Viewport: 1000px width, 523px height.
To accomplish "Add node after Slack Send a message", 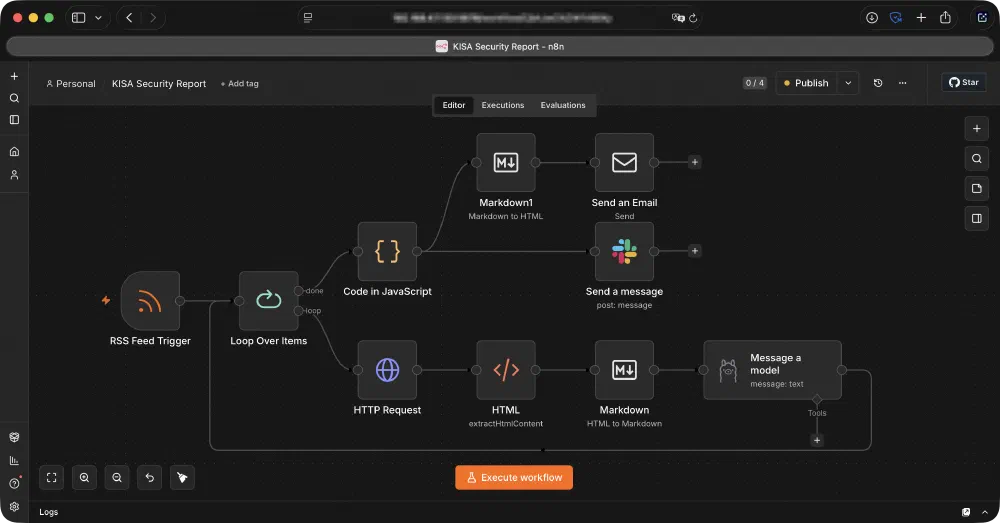I will pyautogui.click(x=695, y=251).
